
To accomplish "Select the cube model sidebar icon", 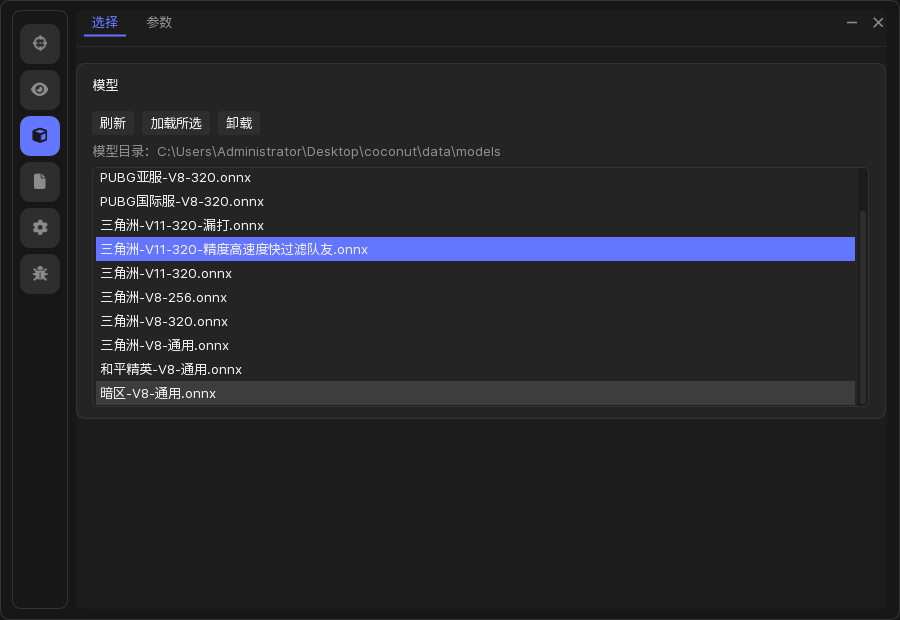I will click(40, 135).
